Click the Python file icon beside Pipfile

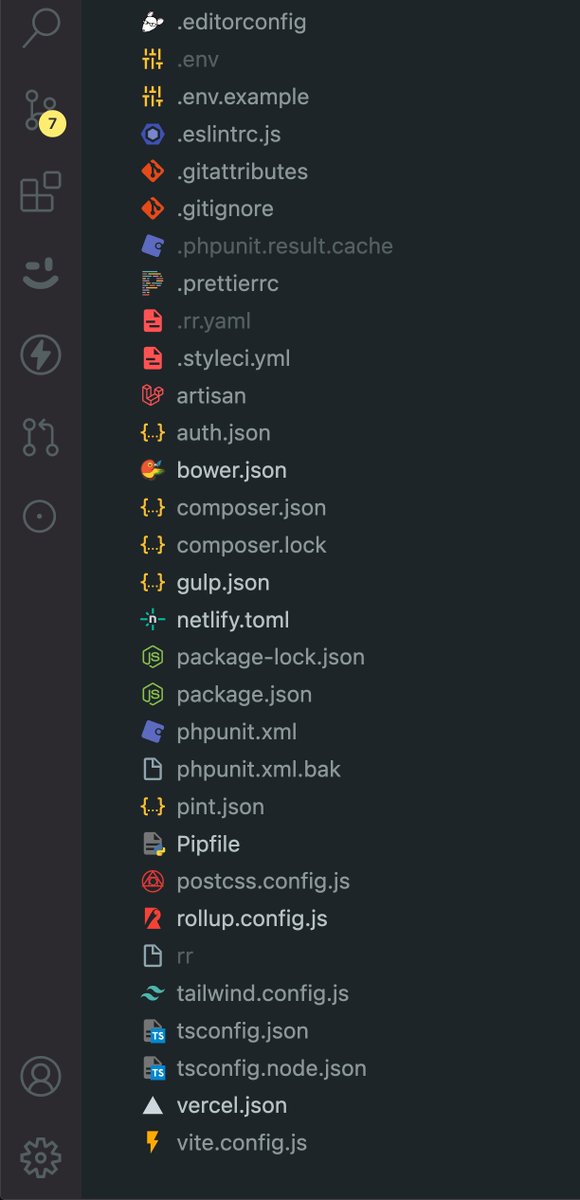coord(152,844)
